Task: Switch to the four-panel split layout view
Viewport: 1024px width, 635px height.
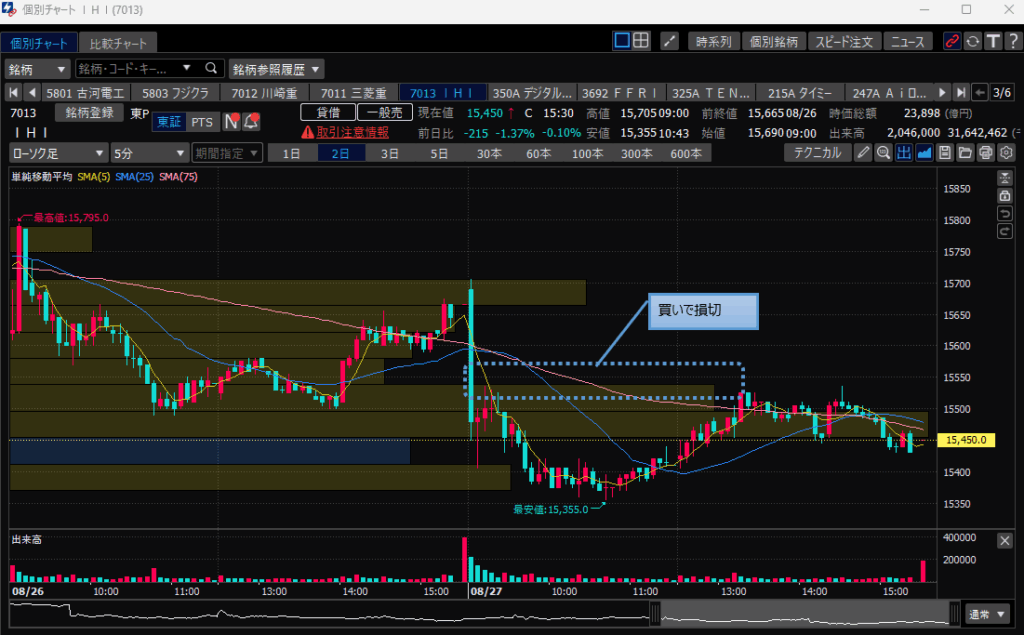Action: click(x=641, y=41)
